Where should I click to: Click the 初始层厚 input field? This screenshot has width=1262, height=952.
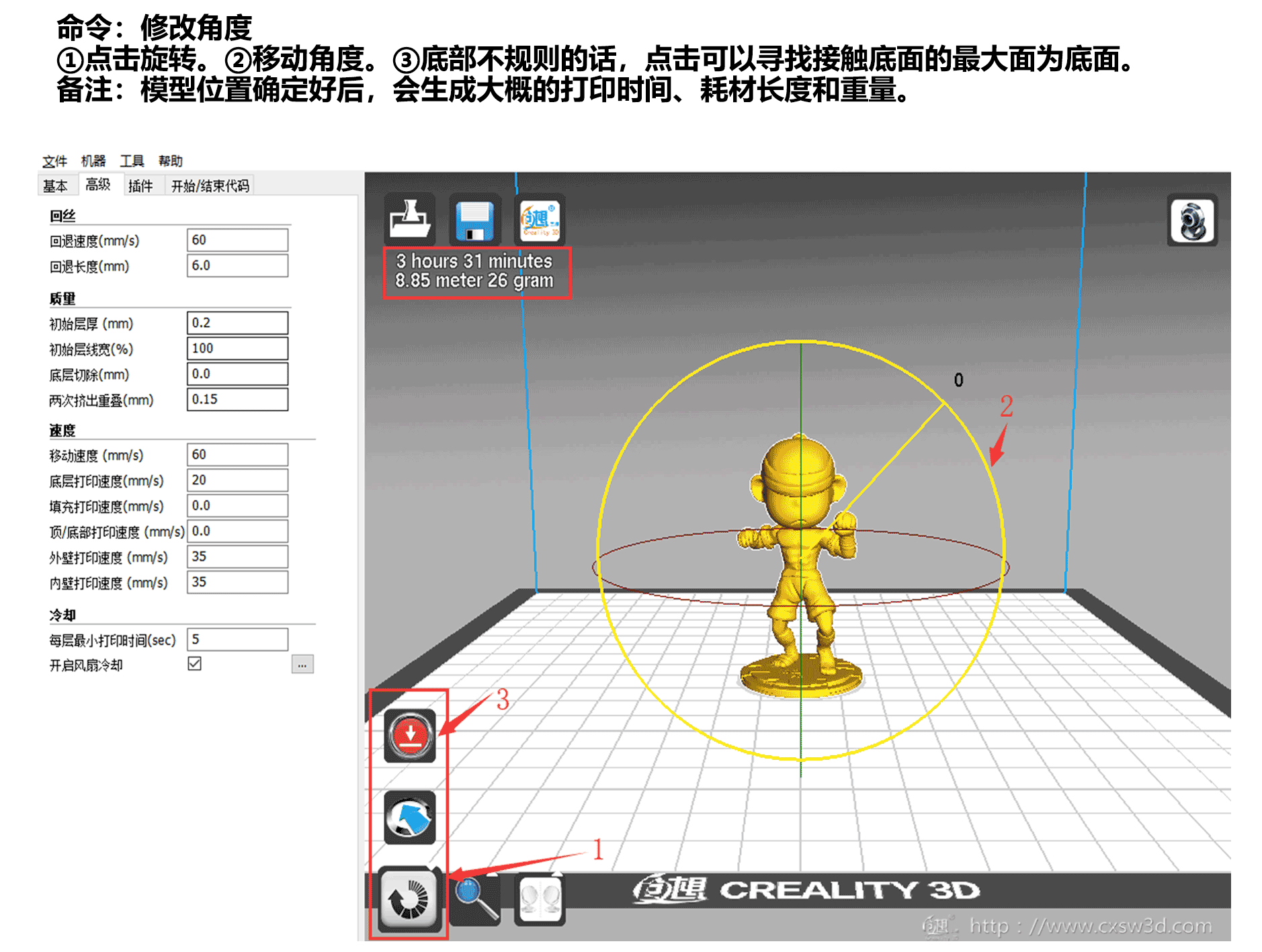[237, 323]
